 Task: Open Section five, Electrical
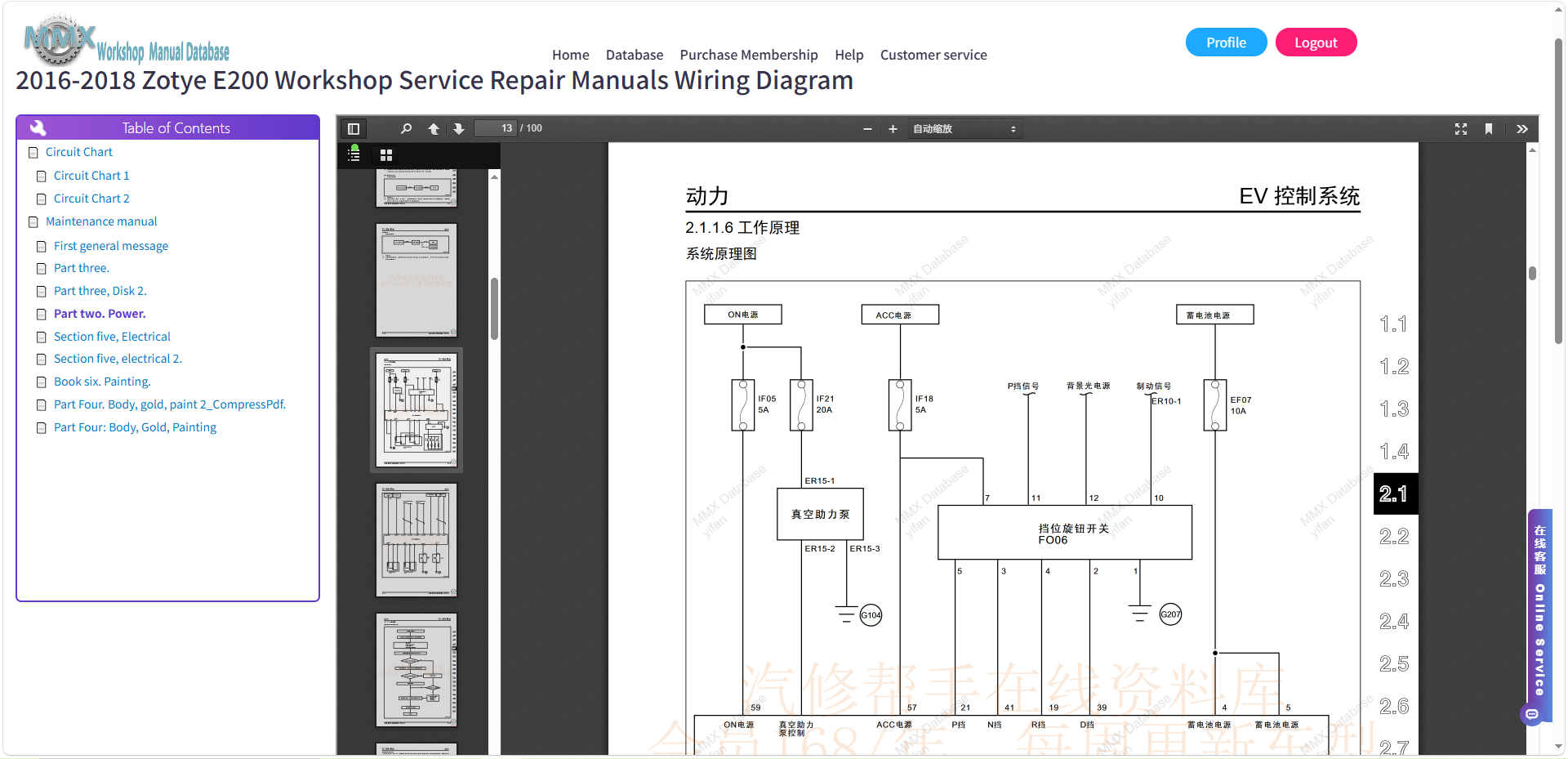[x=112, y=337]
